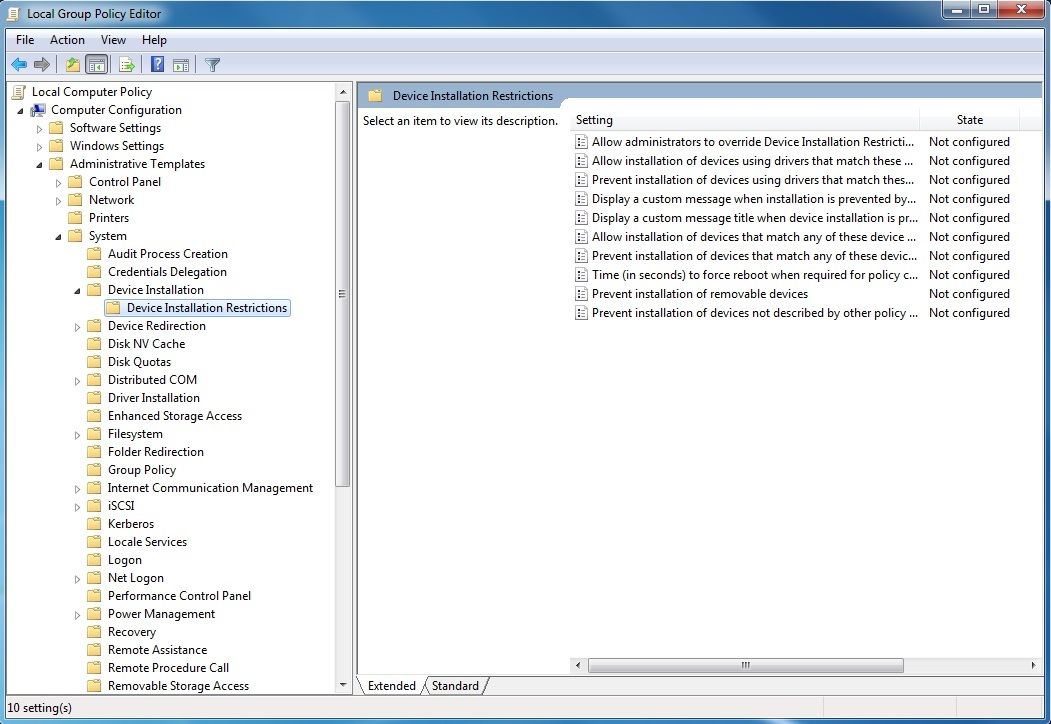Expand the Filesystem node
This screenshot has width=1051, height=724.
coord(77,435)
